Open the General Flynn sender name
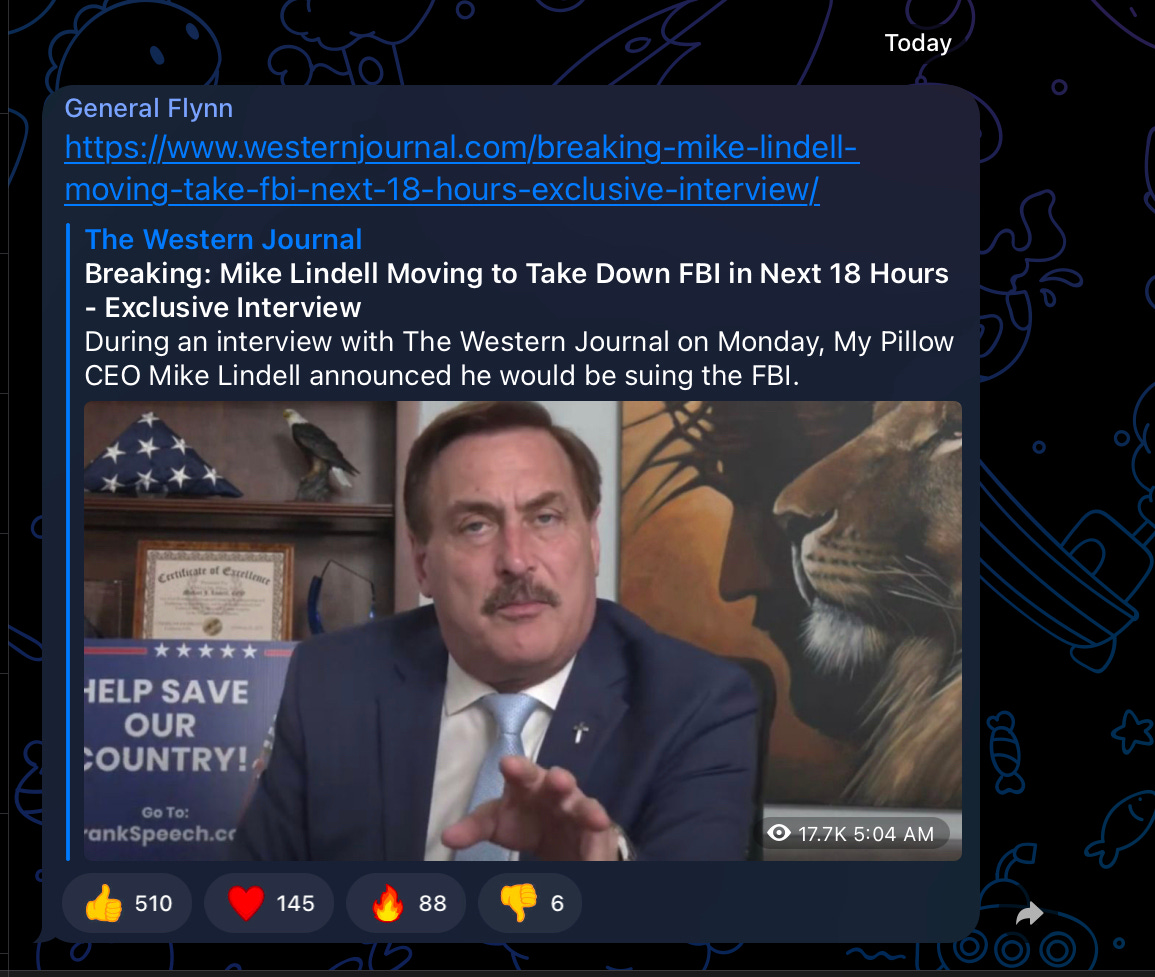 [149, 108]
